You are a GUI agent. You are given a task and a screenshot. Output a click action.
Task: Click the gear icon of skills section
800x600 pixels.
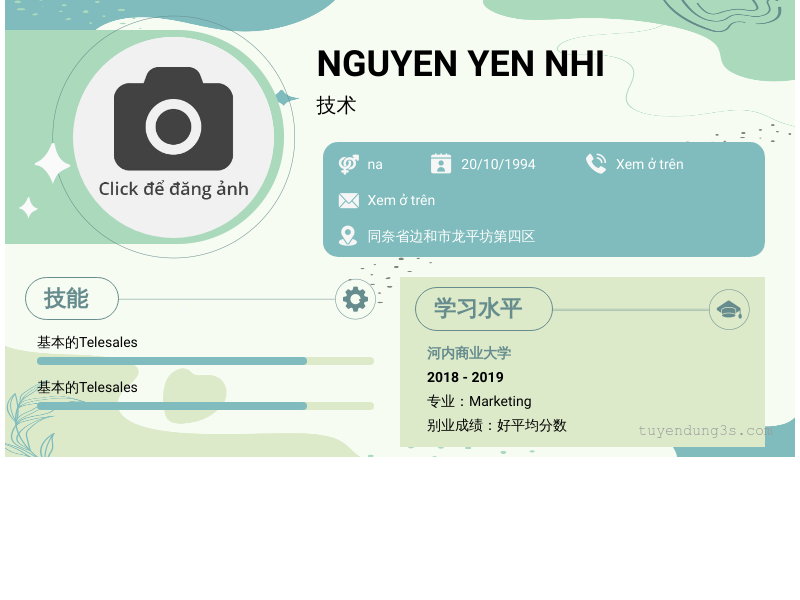click(x=356, y=299)
